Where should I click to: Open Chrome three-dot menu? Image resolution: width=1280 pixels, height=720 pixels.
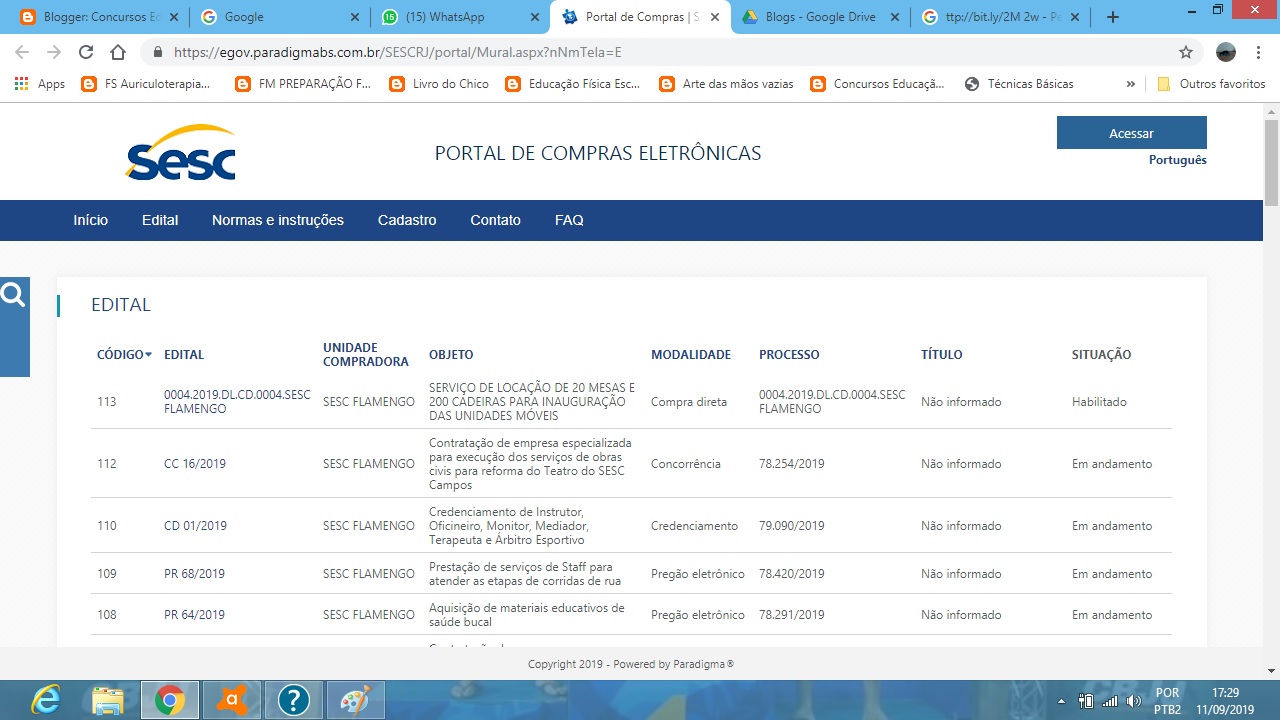pyautogui.click(x=1260, y=52)
